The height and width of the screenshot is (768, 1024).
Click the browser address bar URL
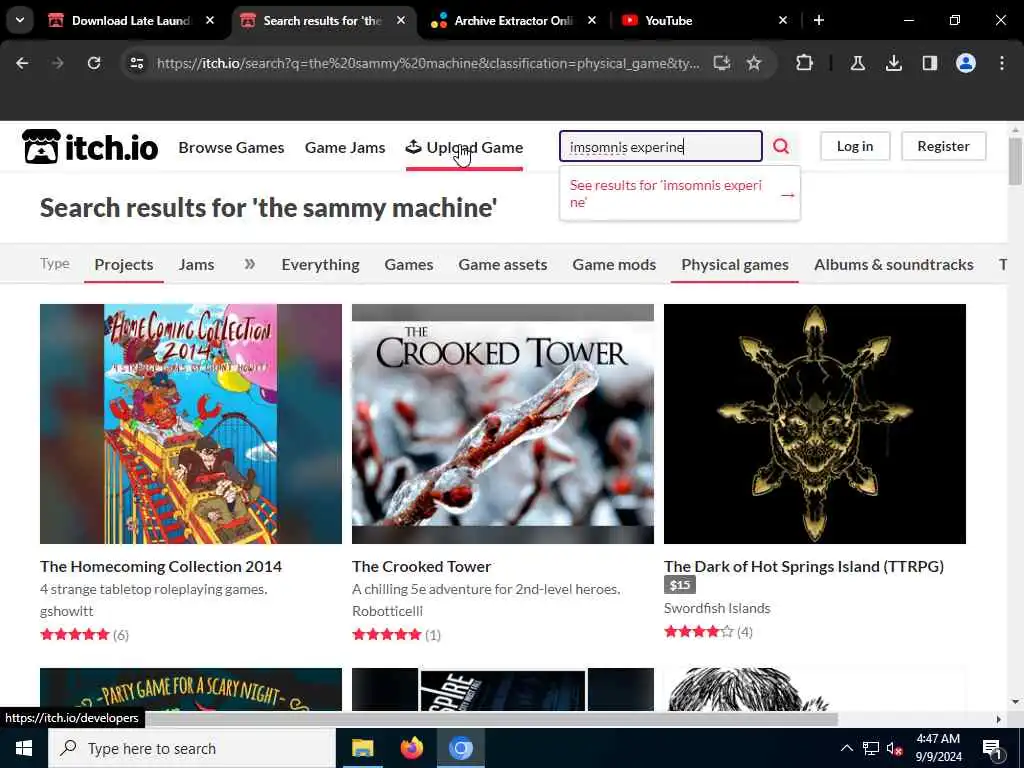[x=428, y=63]
